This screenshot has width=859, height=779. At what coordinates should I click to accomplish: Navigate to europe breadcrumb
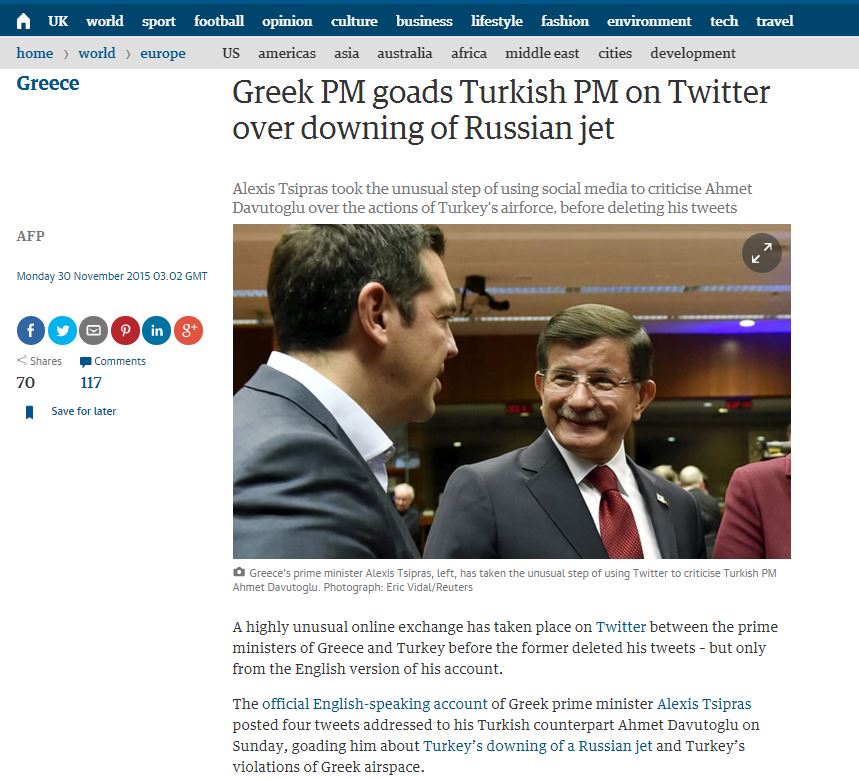(x=163, y=53)
